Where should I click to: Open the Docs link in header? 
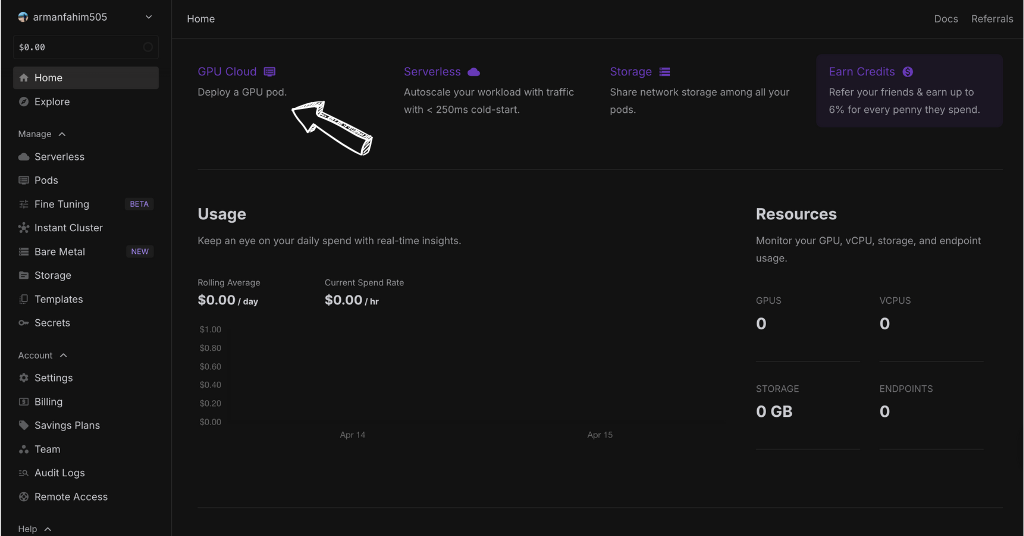[x=945, y=19]
